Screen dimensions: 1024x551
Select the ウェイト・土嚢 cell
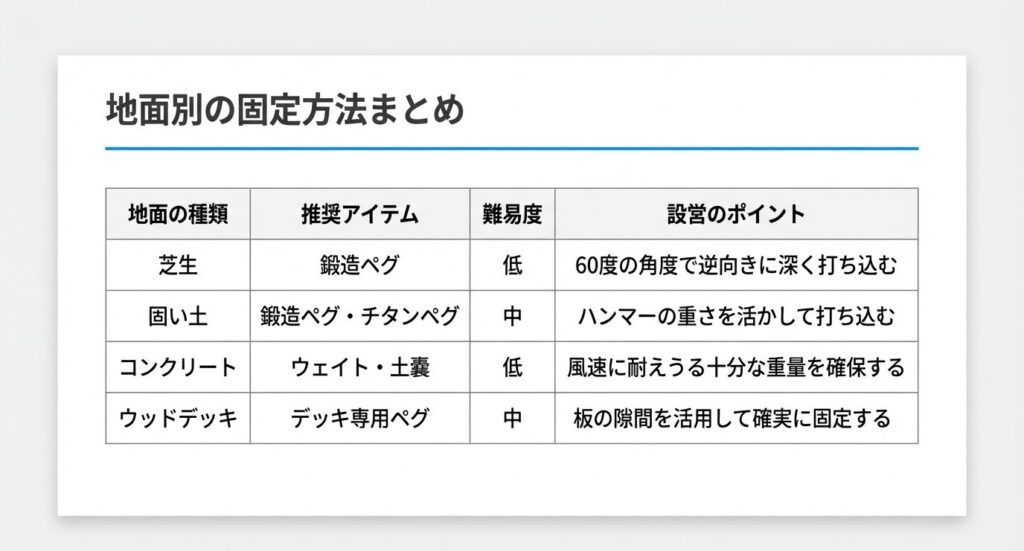tap(360, 367)
